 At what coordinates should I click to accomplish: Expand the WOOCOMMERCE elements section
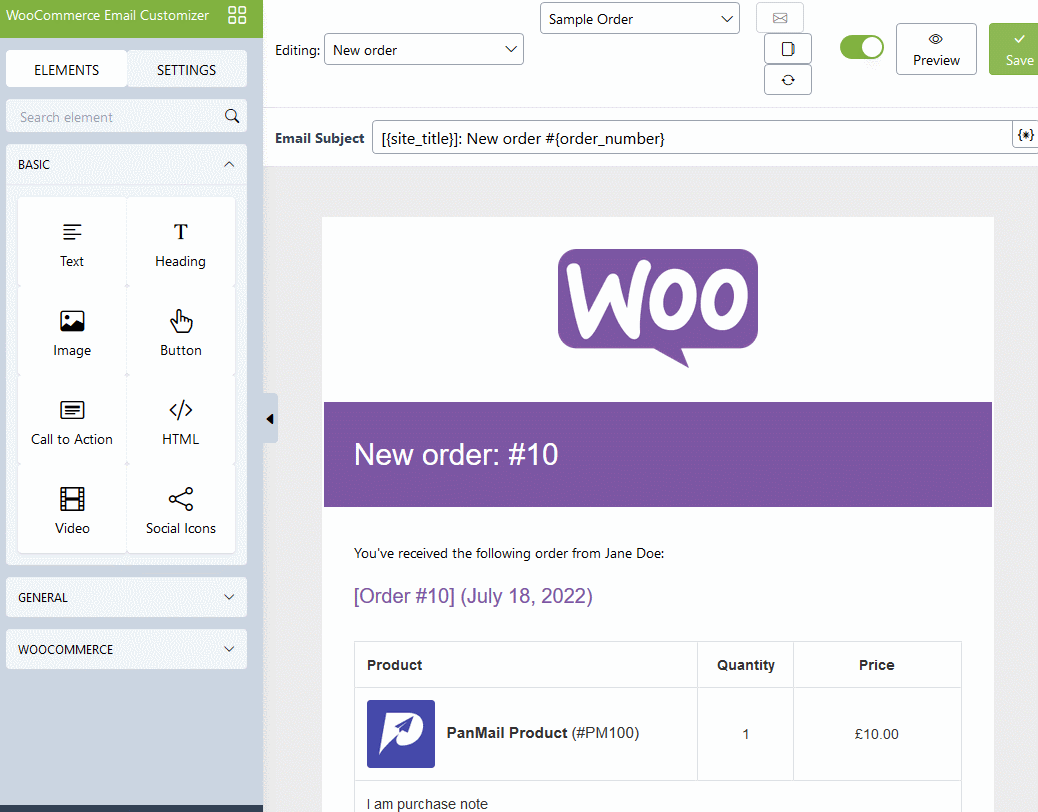[126, 649]
